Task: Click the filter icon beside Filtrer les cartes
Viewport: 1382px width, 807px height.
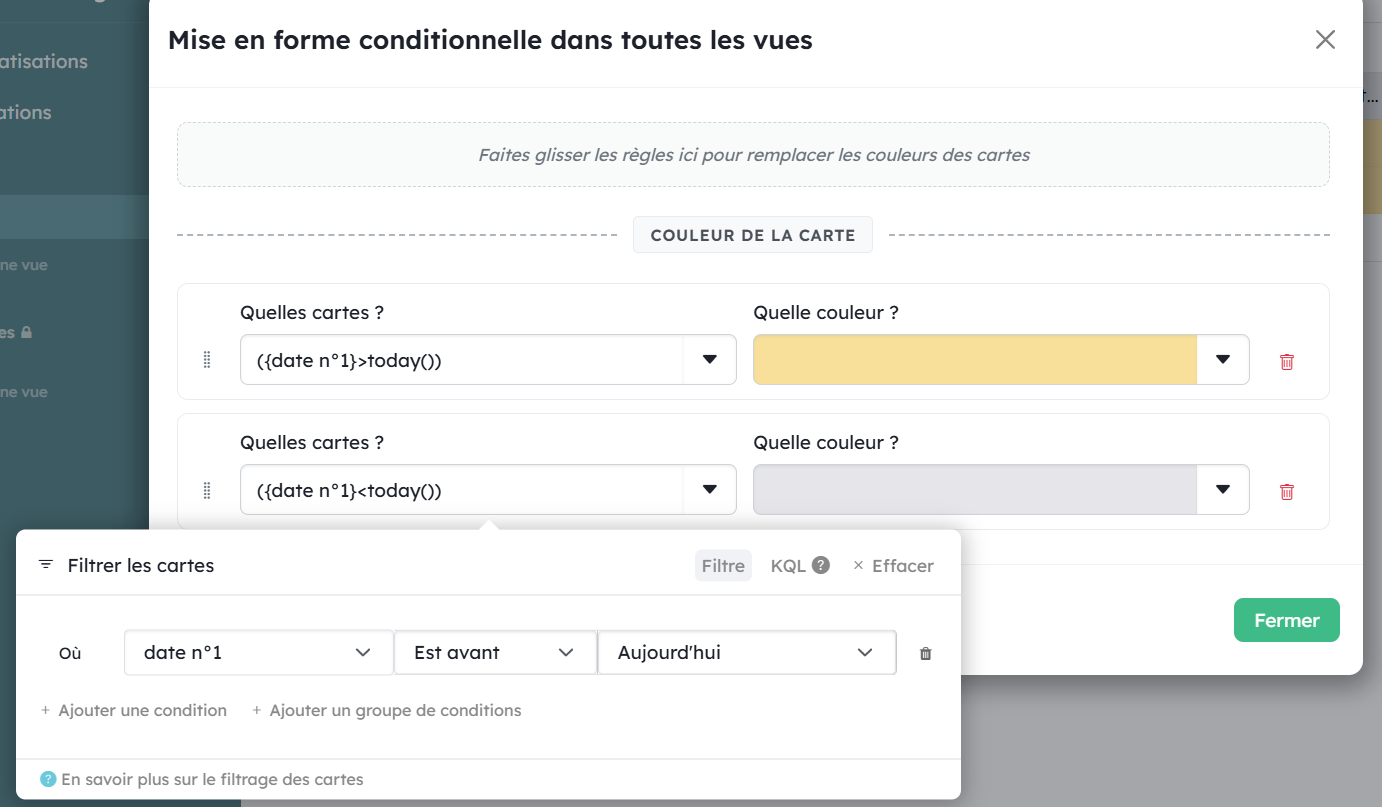Action: 45,565
